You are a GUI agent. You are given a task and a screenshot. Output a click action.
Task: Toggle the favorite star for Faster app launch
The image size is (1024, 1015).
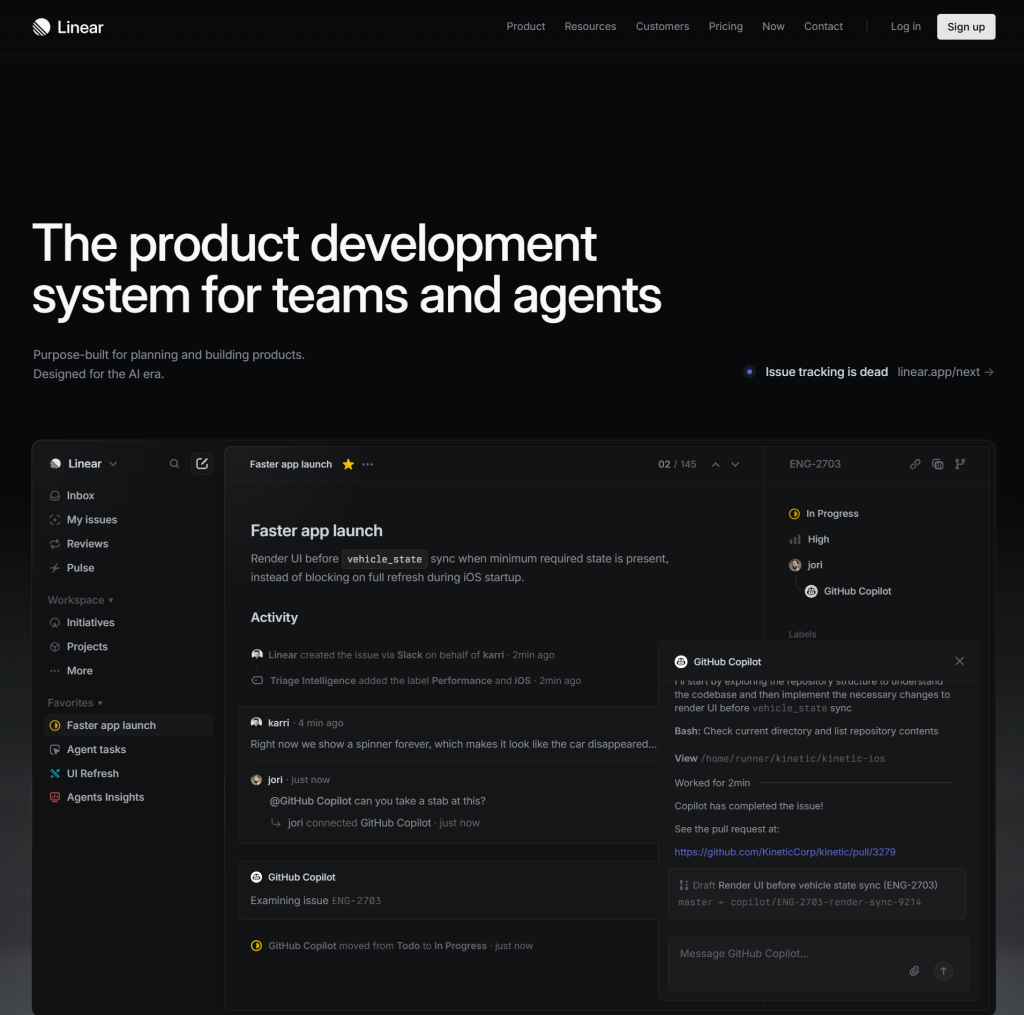click(348, 464)
